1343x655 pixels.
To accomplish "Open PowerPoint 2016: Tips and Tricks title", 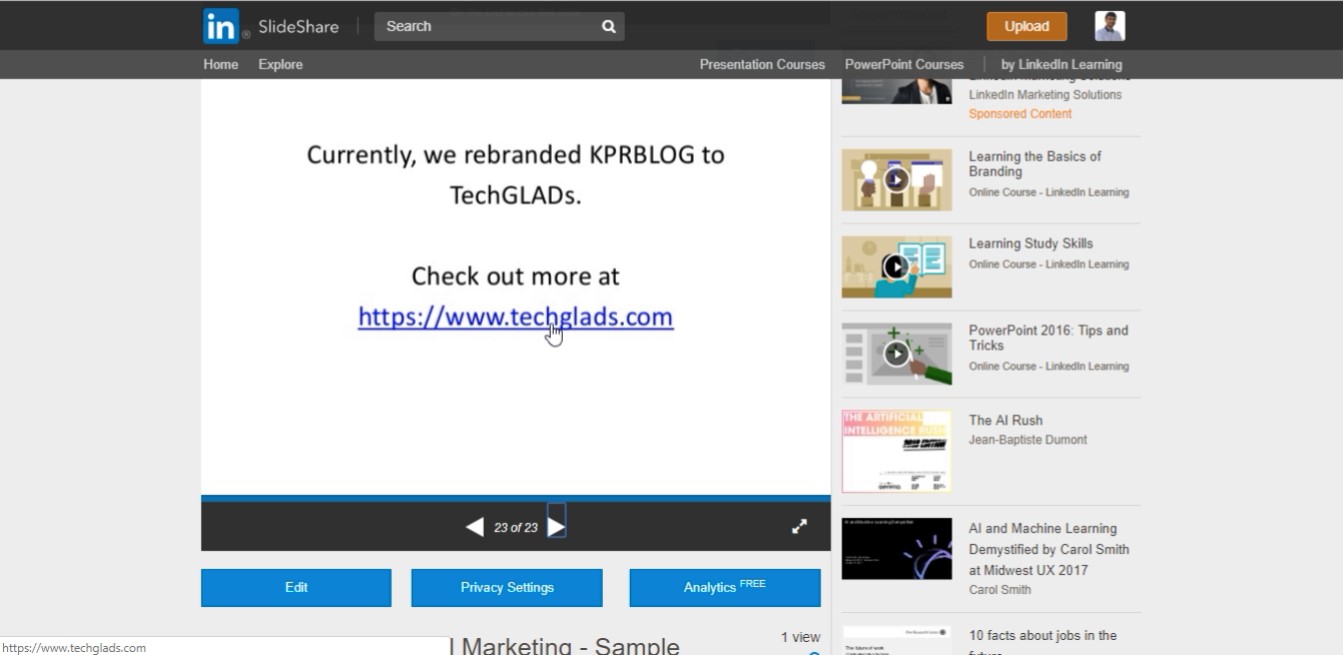I will click(1048, 338).
